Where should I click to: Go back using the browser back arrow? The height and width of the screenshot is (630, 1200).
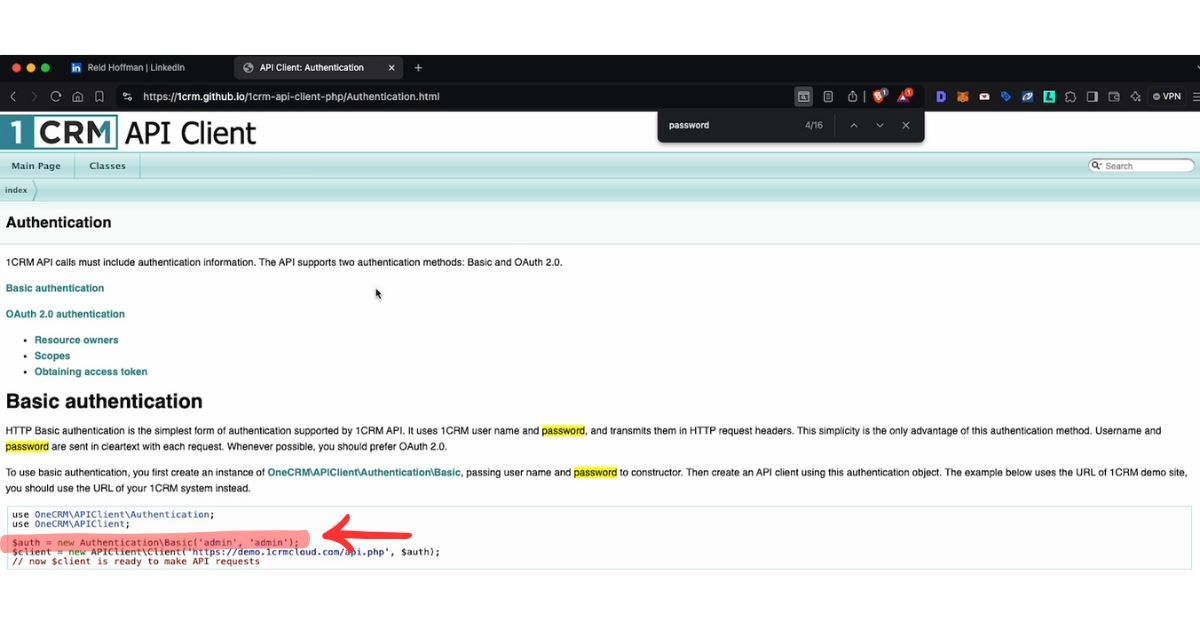pos(14,97)
